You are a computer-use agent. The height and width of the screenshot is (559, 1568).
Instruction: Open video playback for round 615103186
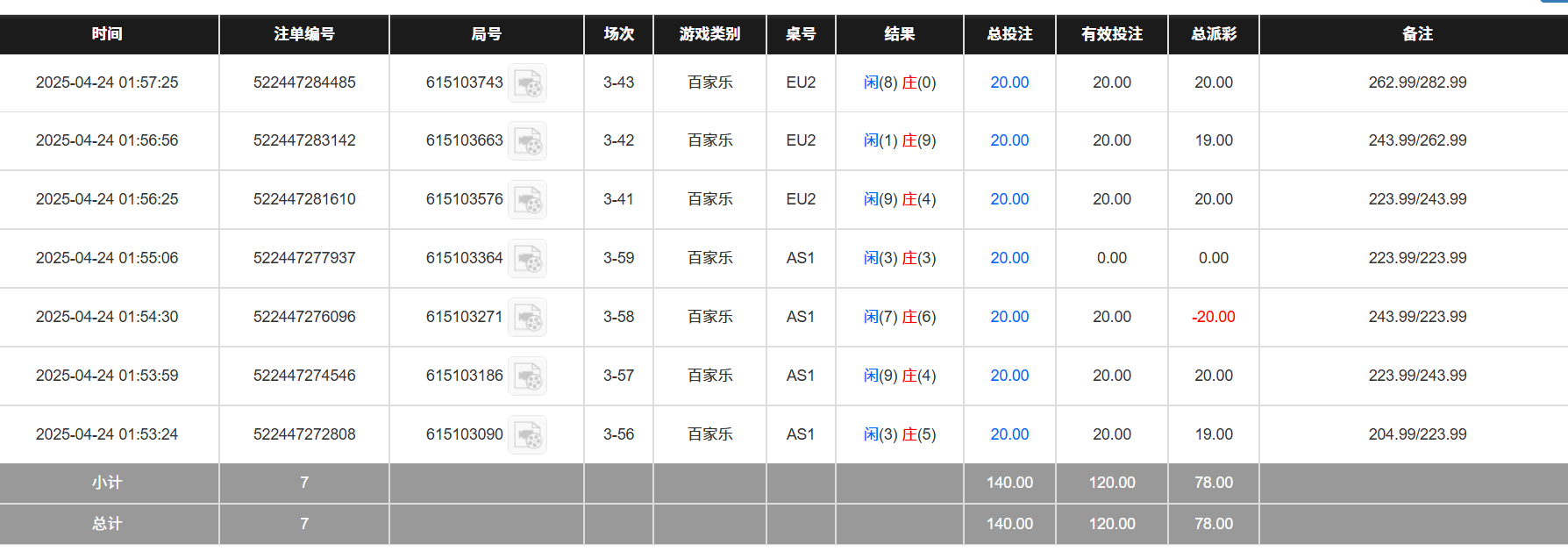(527, 376)
